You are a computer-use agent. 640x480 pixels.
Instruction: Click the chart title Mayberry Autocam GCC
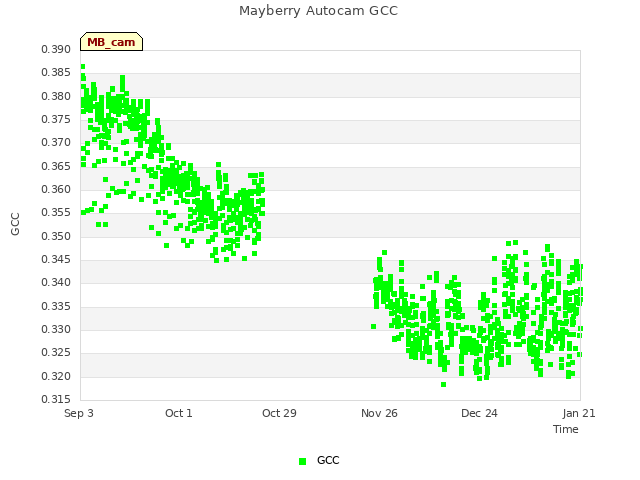click(318, 11)
